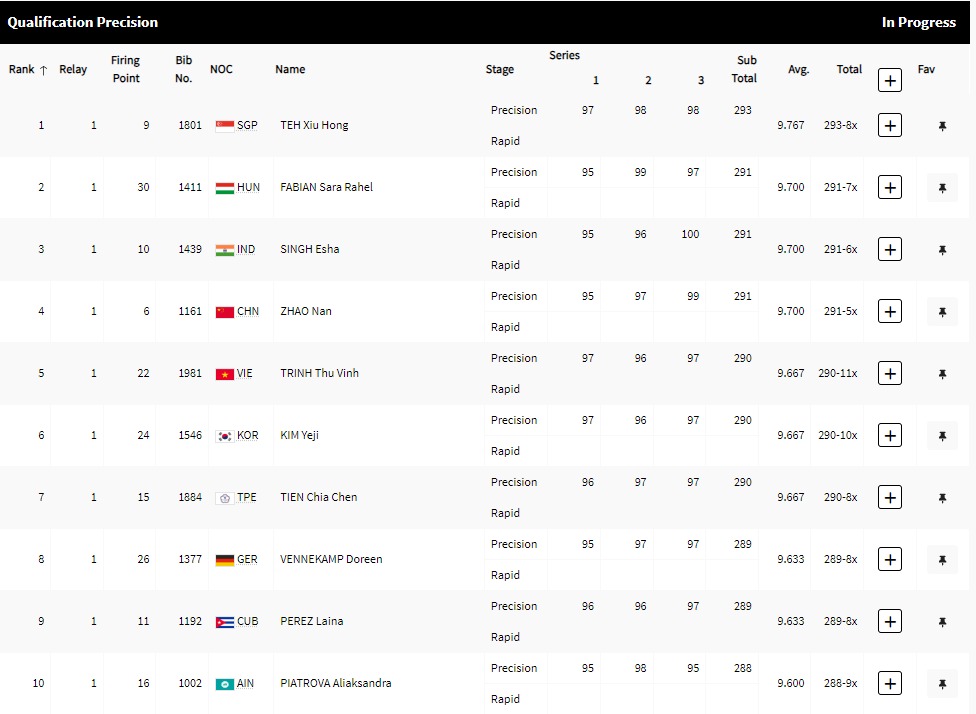Click pin icon for PIATROVA Aliaksandra

[942, 683]
